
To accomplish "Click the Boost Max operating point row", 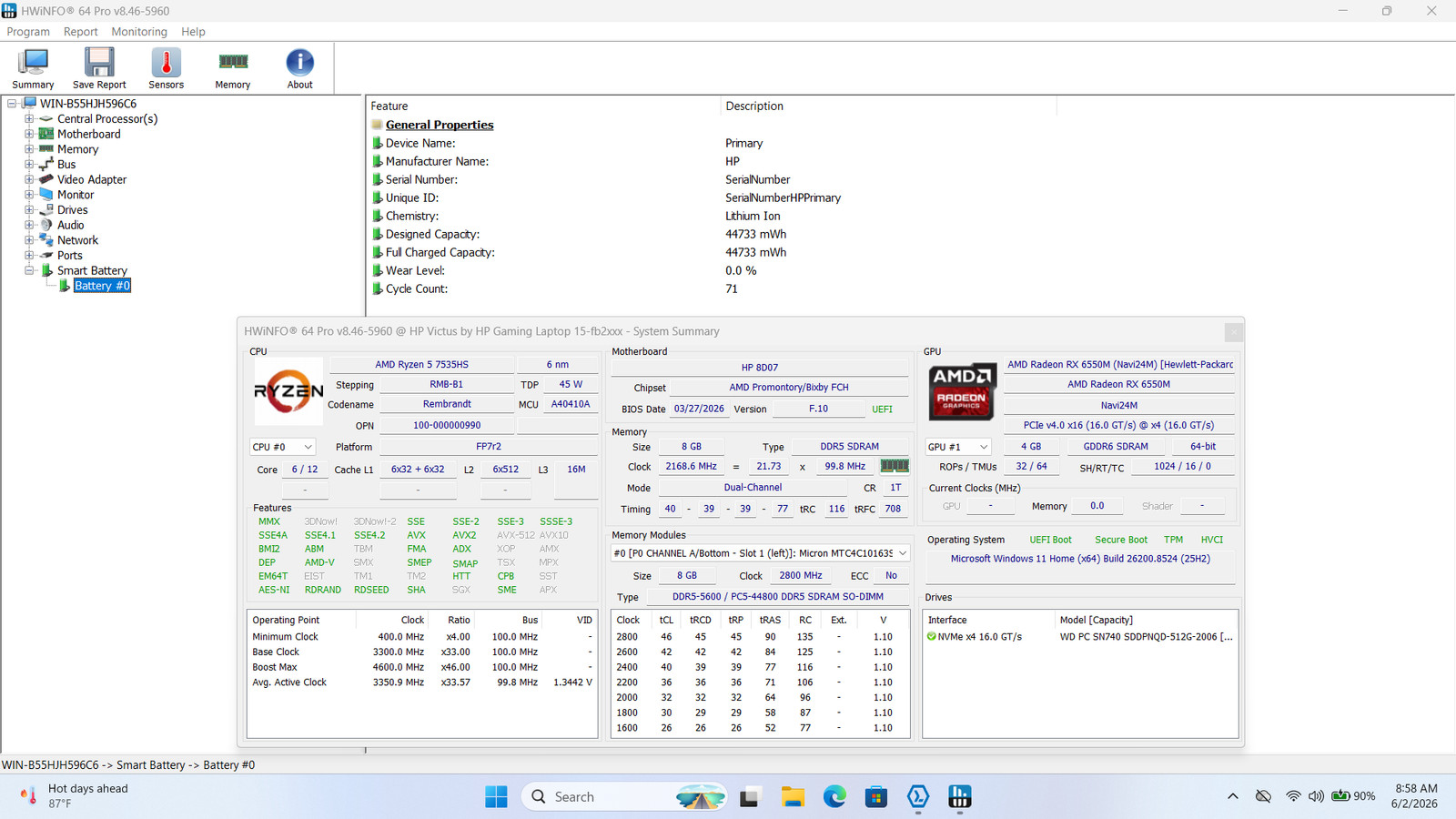I will (422, 667).
